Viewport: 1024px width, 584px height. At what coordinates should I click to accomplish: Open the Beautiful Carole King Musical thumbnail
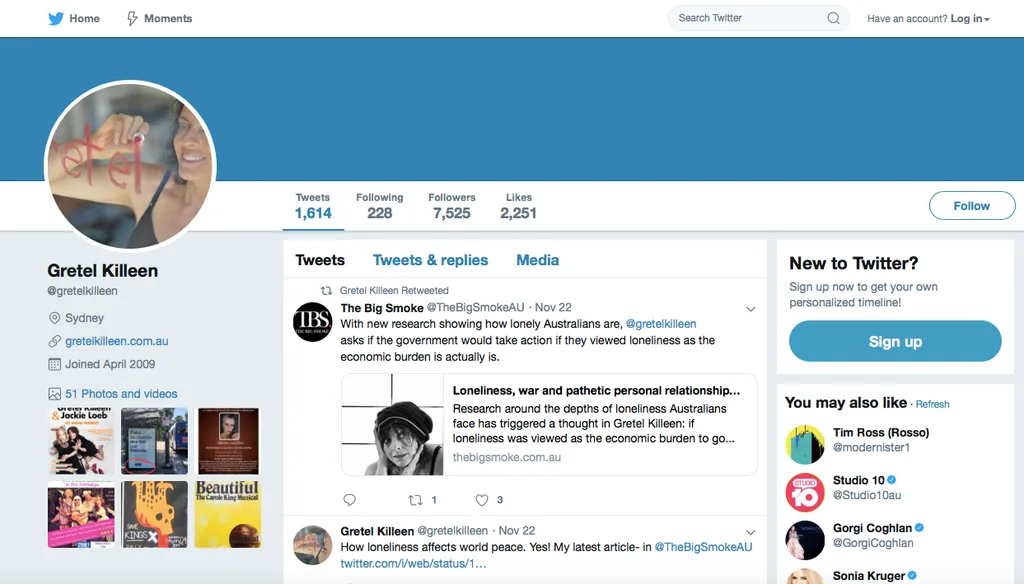[x=228, y=514]
